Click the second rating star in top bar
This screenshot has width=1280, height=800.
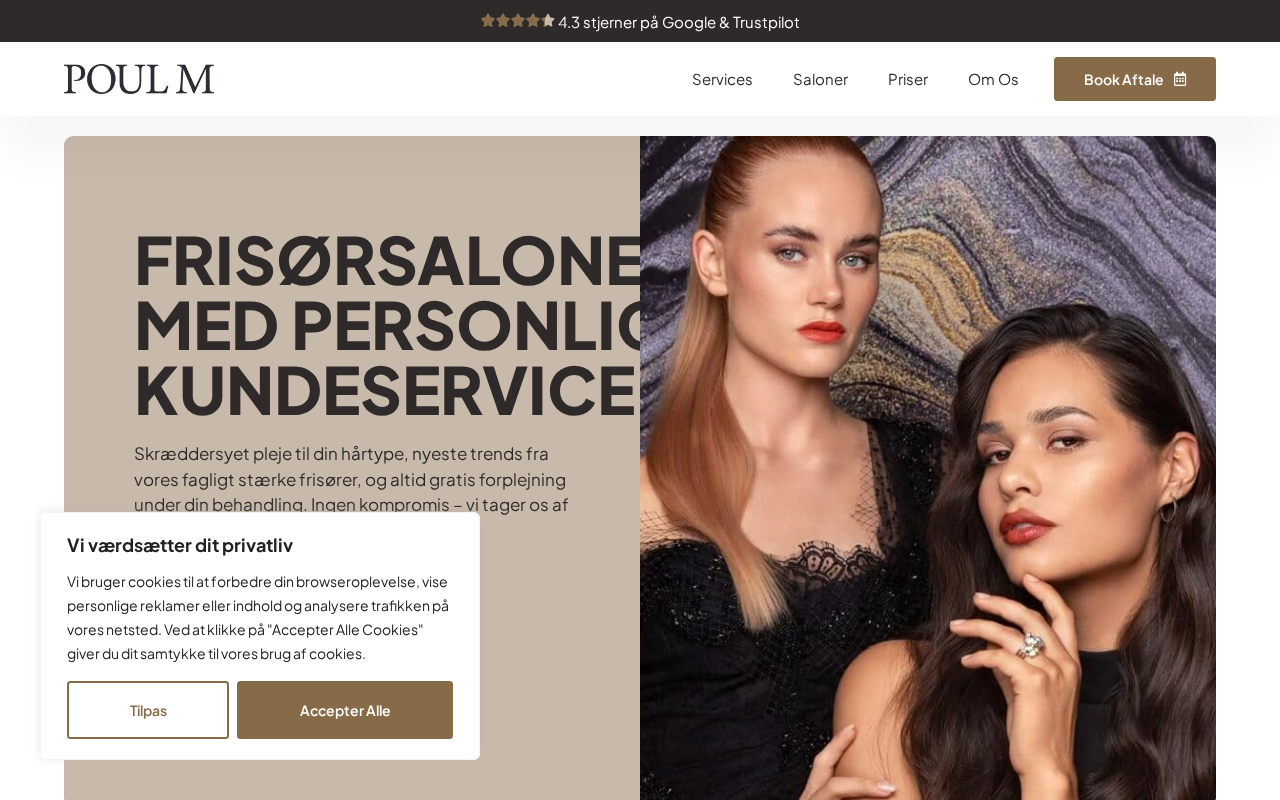click(x=503, y=20)
